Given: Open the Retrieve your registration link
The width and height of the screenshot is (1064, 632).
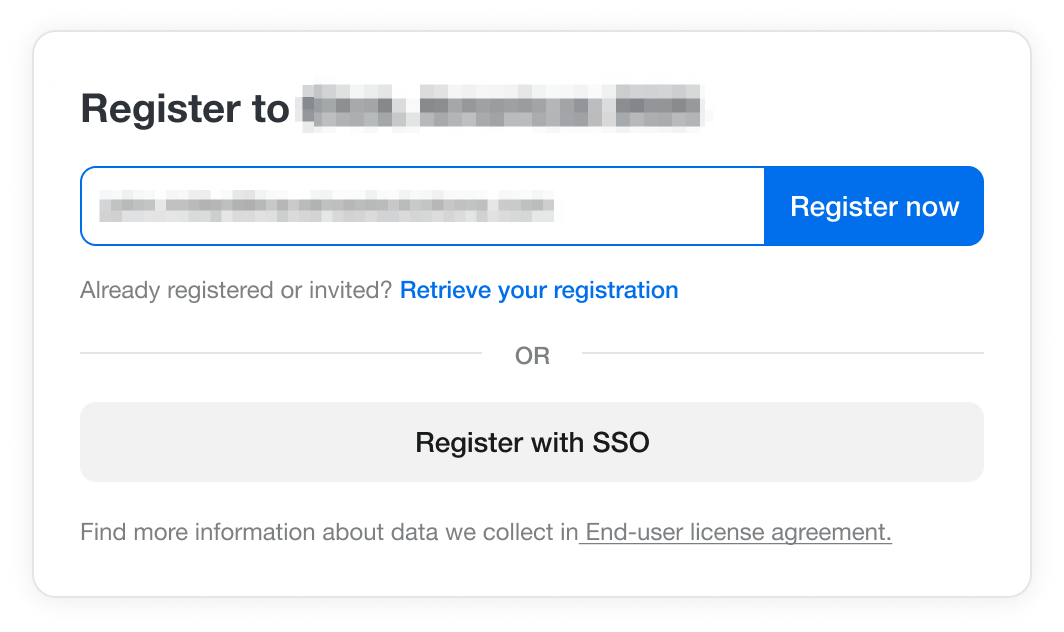Looking at the screenshot, I should 539,290.
